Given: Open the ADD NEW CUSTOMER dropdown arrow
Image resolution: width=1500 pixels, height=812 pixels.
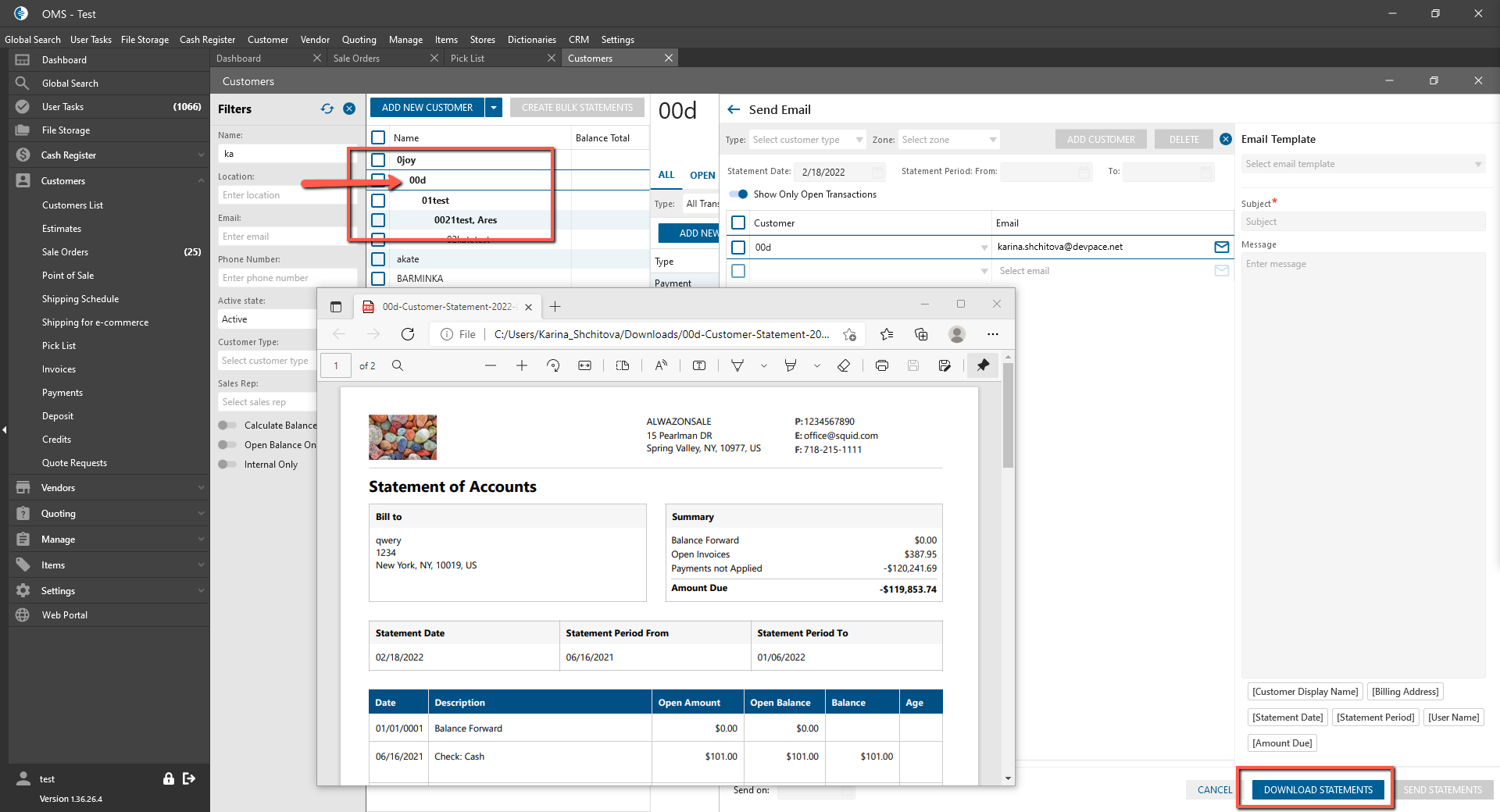Looking at the screenshot, I should tap(494, 108).
